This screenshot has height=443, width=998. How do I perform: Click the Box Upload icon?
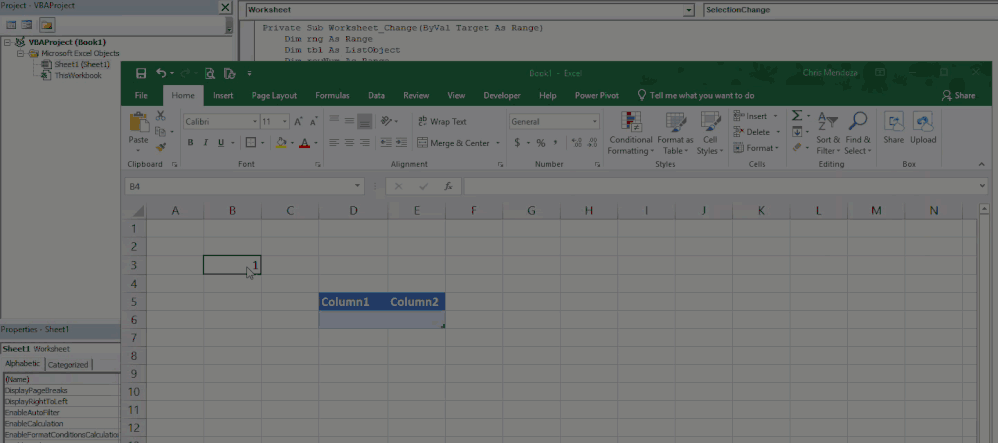pyautogui.click(x=923, y=128)
